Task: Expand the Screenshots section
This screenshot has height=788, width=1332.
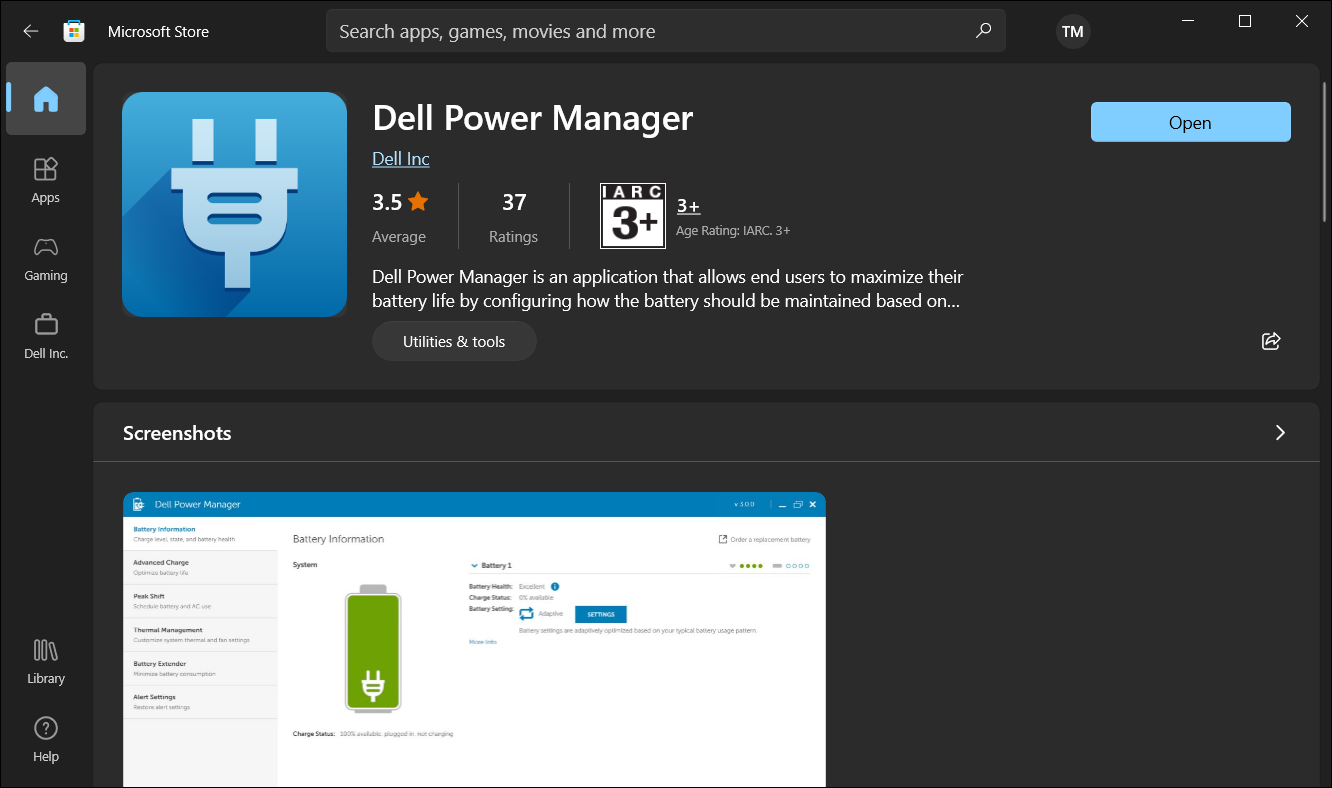Action: pos(1280,432)
